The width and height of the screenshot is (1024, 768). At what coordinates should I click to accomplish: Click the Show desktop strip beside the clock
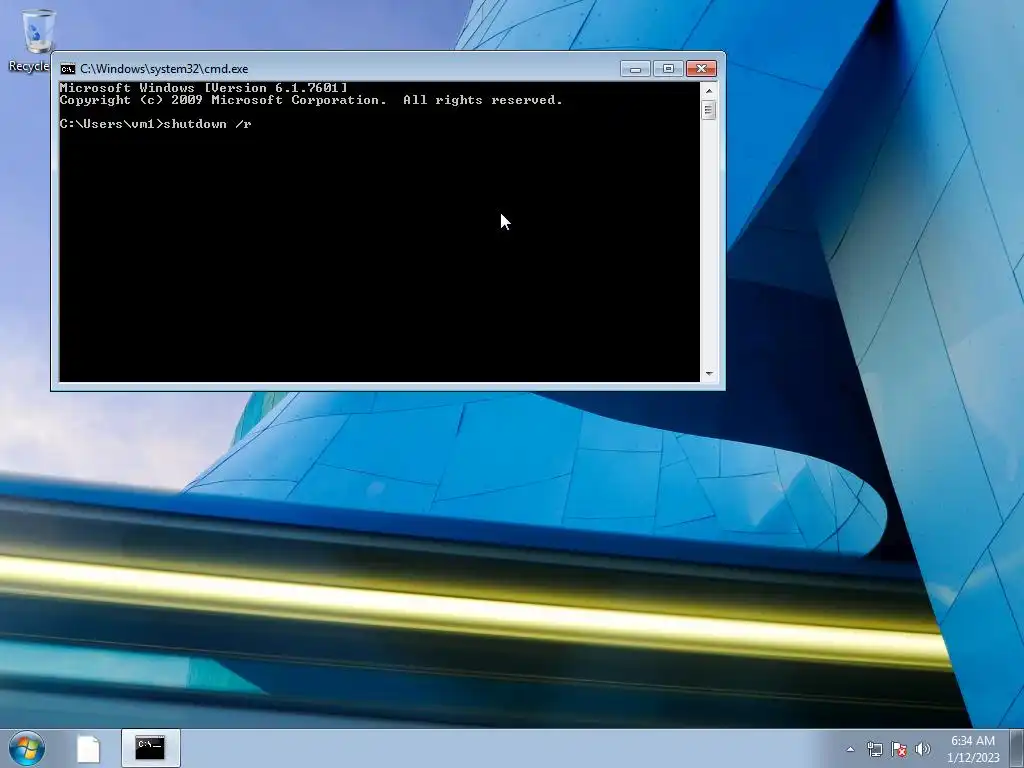(1017, 748)
